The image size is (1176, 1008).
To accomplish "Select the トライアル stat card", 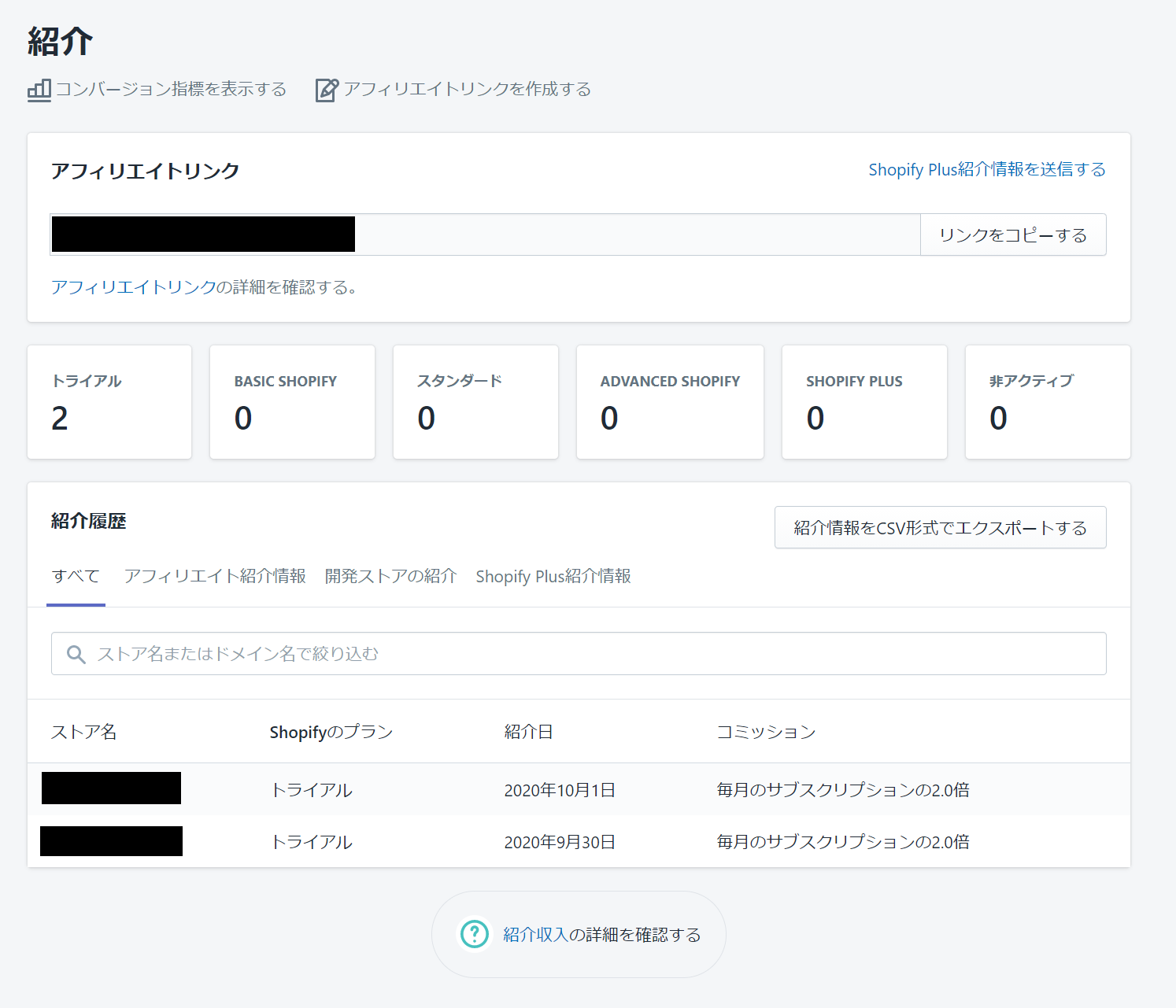I will pos(109,402).
